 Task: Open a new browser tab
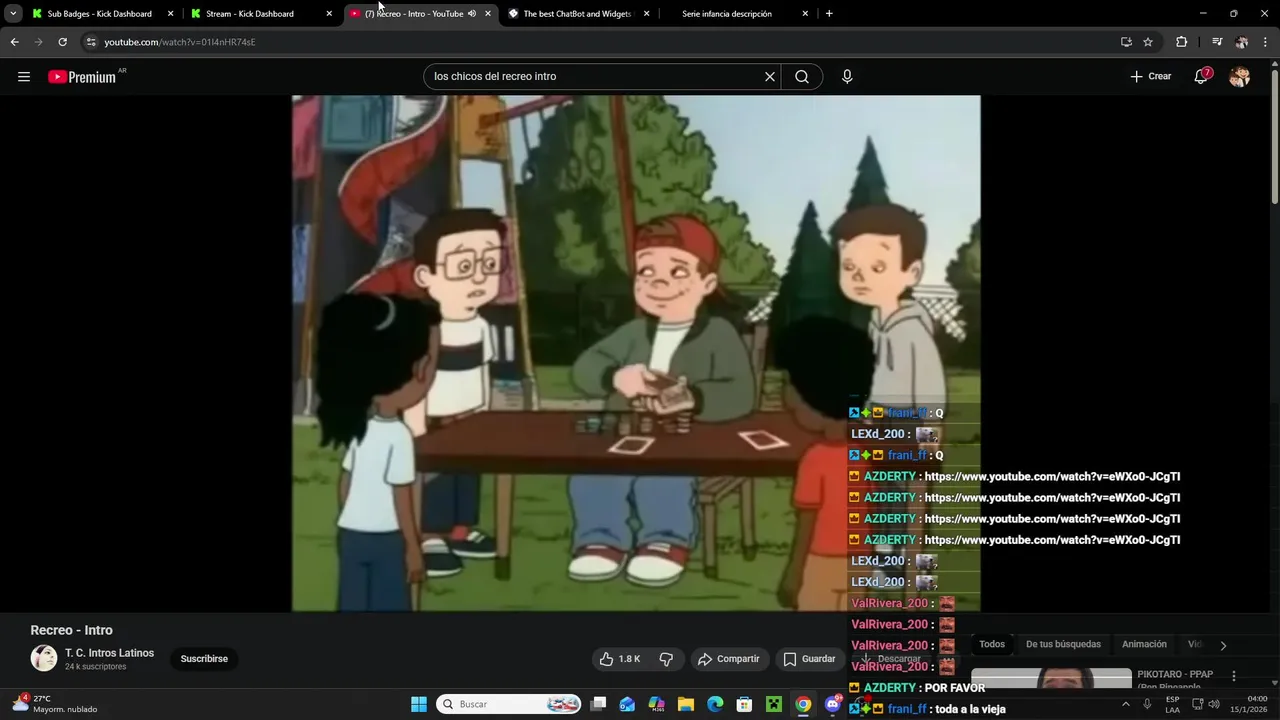tap(829, 14)
